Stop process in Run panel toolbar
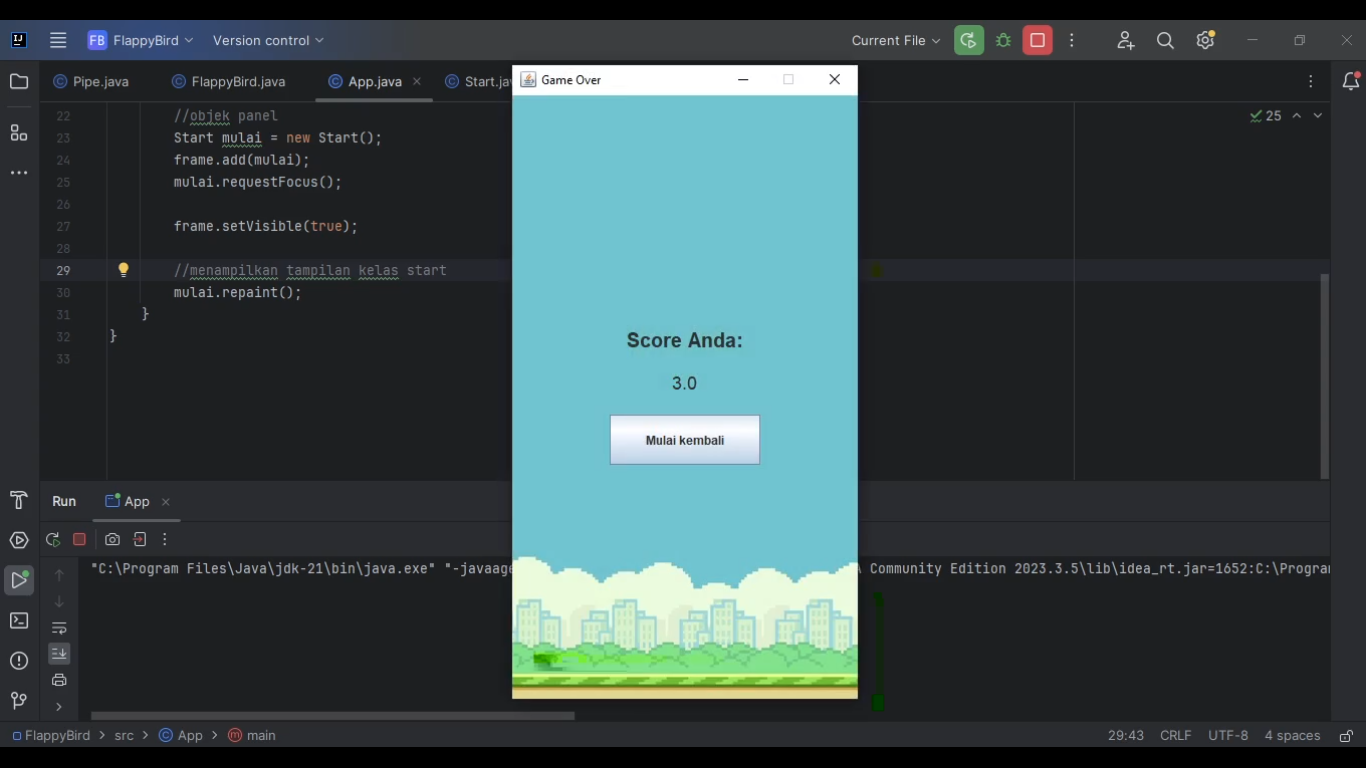The image size is (1366, 768). [80, 540]
